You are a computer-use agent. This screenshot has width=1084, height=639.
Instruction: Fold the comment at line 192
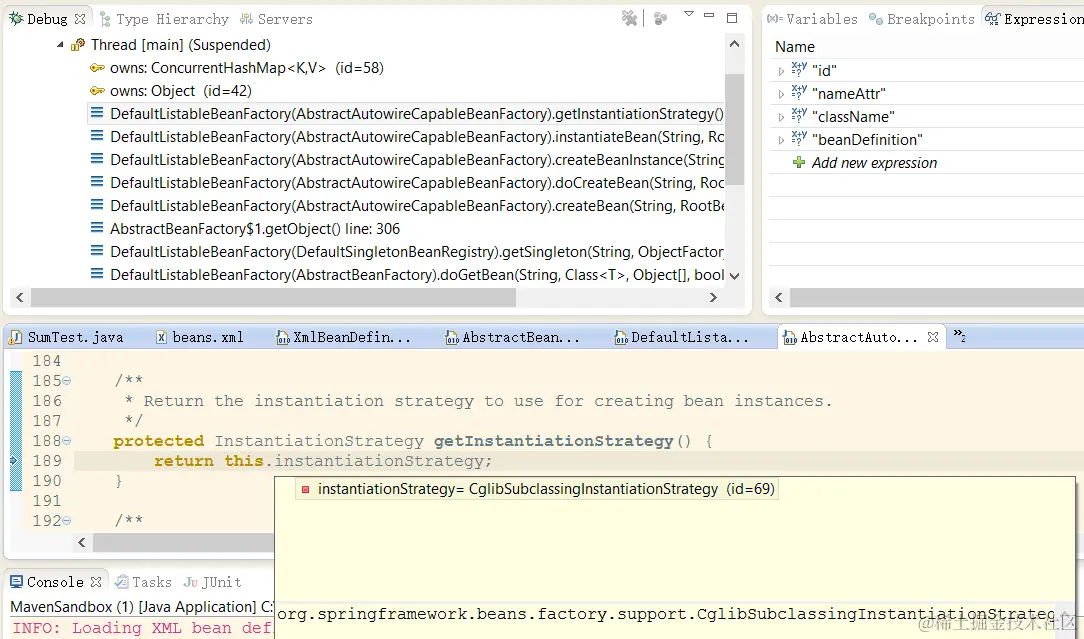(66, 521)
